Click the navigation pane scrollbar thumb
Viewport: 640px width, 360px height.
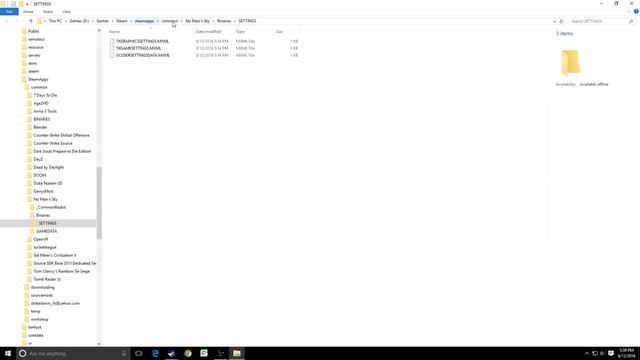pyautogui.click(x=99, y=203)
